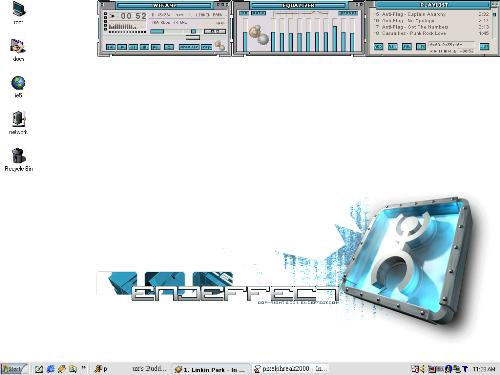Click the Winamp volume slider
Screen dimensions: 500x375
[157, 31]
